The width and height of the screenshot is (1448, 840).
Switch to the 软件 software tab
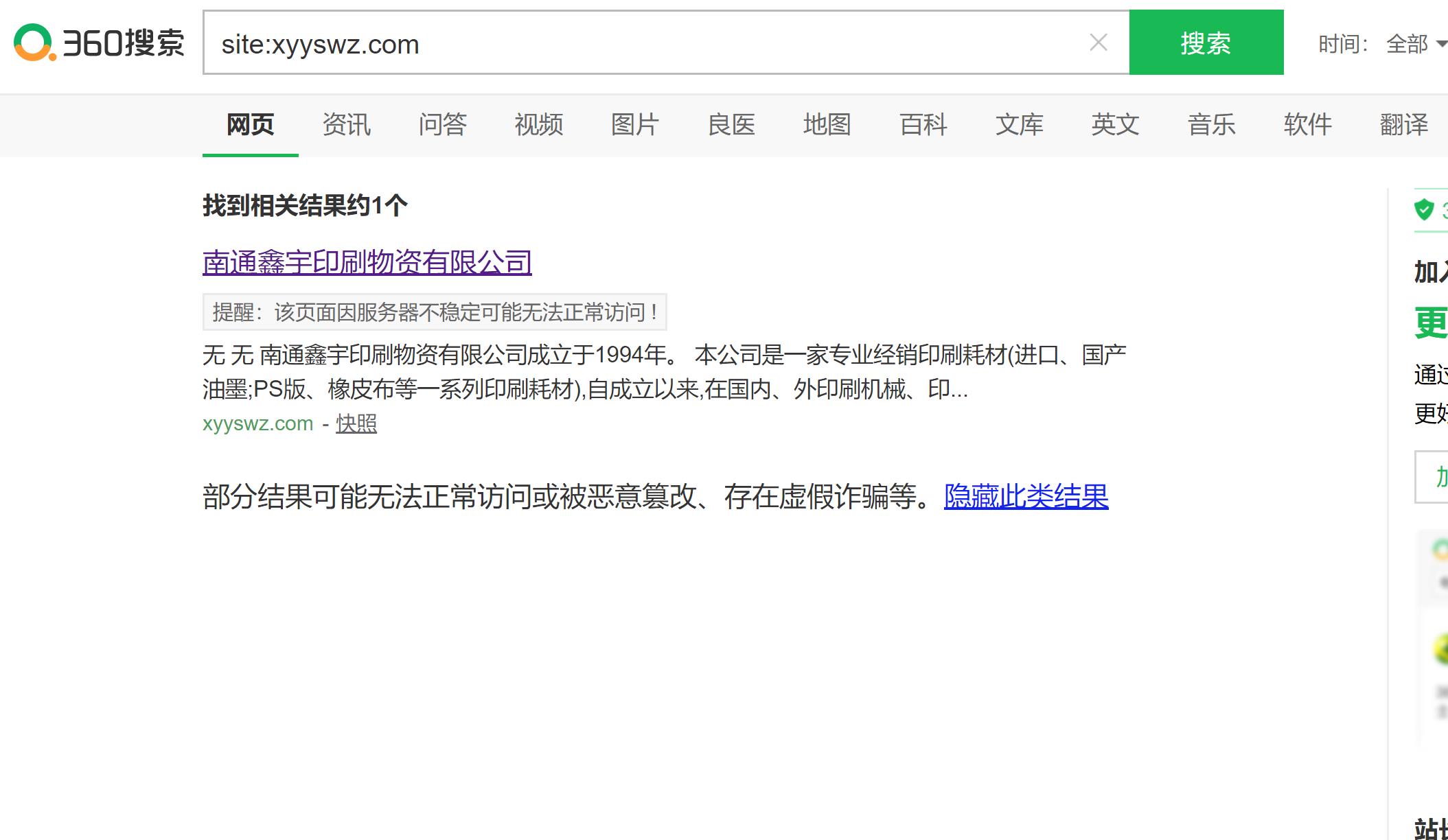(x=1307, y=126)
